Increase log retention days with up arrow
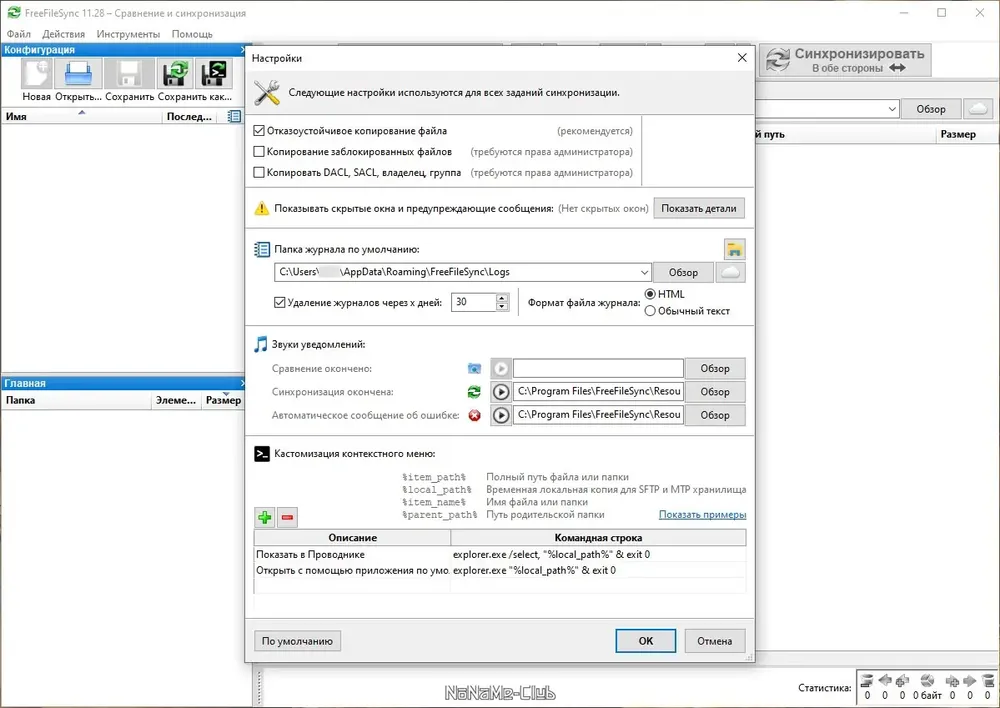This screenshot has width=1000, height=708. [502, 298]
